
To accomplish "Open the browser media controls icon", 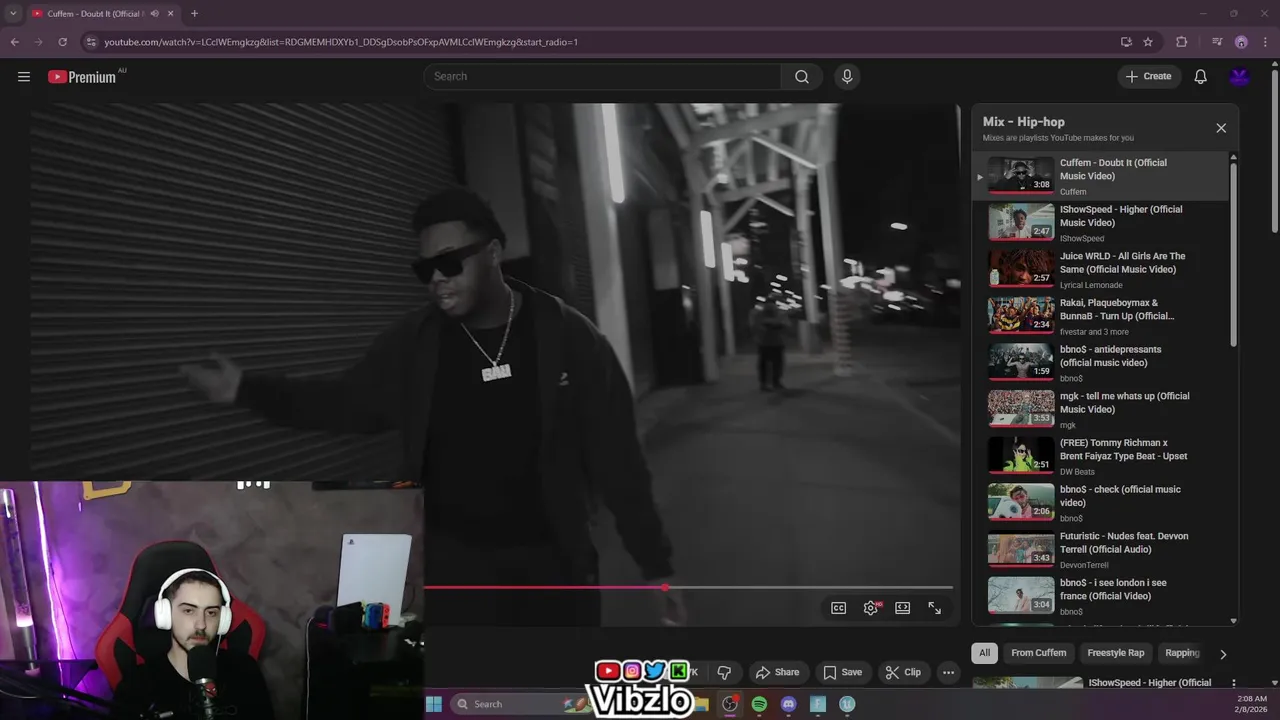I will click(x=1217, y=42).
